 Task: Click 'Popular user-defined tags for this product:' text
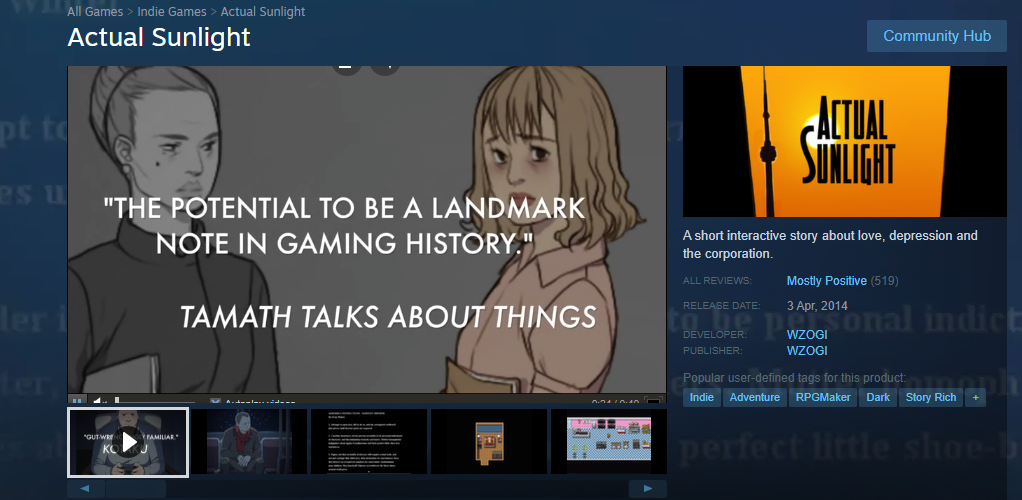(x=795, y=377)
